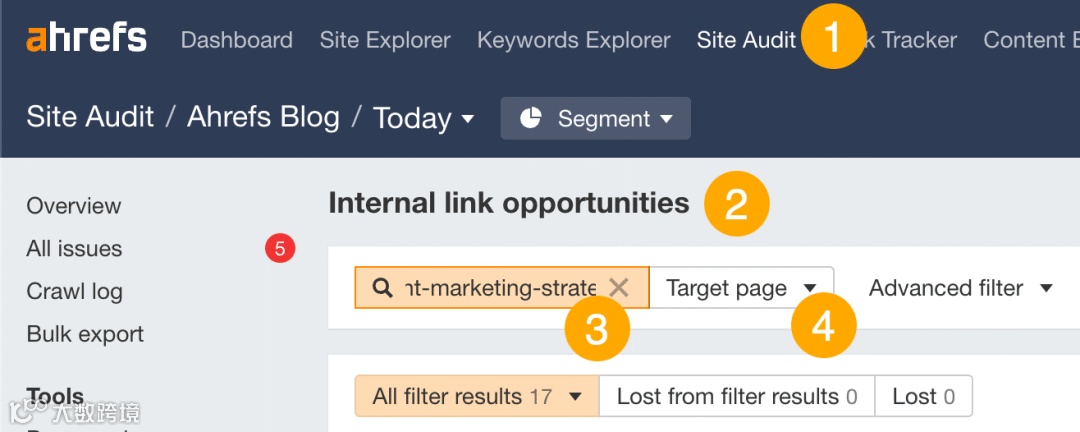Open the Segment dropdown button
1080x432 pixels.
click(595, 118)
